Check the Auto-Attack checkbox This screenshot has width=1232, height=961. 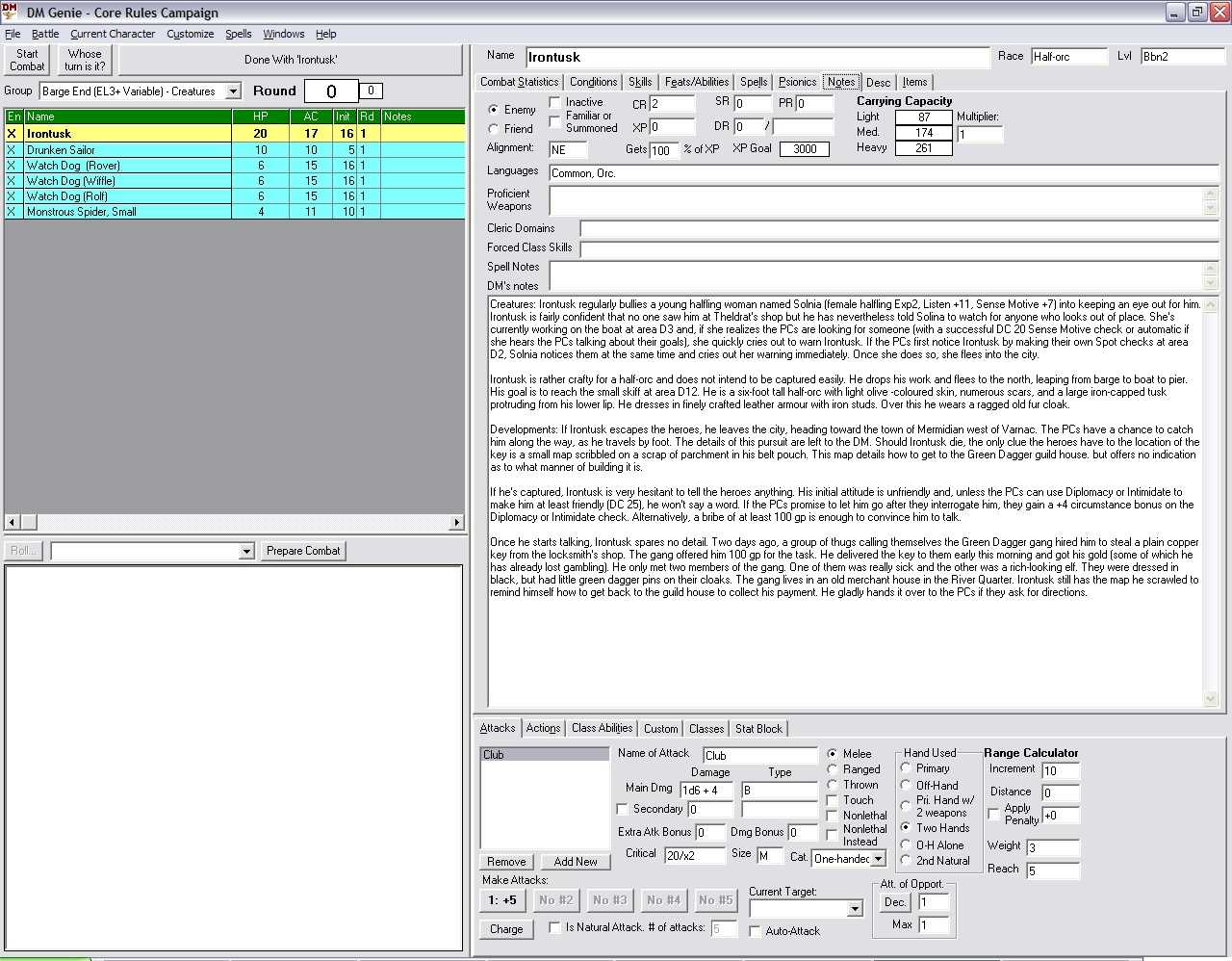(x=755, y=931)
